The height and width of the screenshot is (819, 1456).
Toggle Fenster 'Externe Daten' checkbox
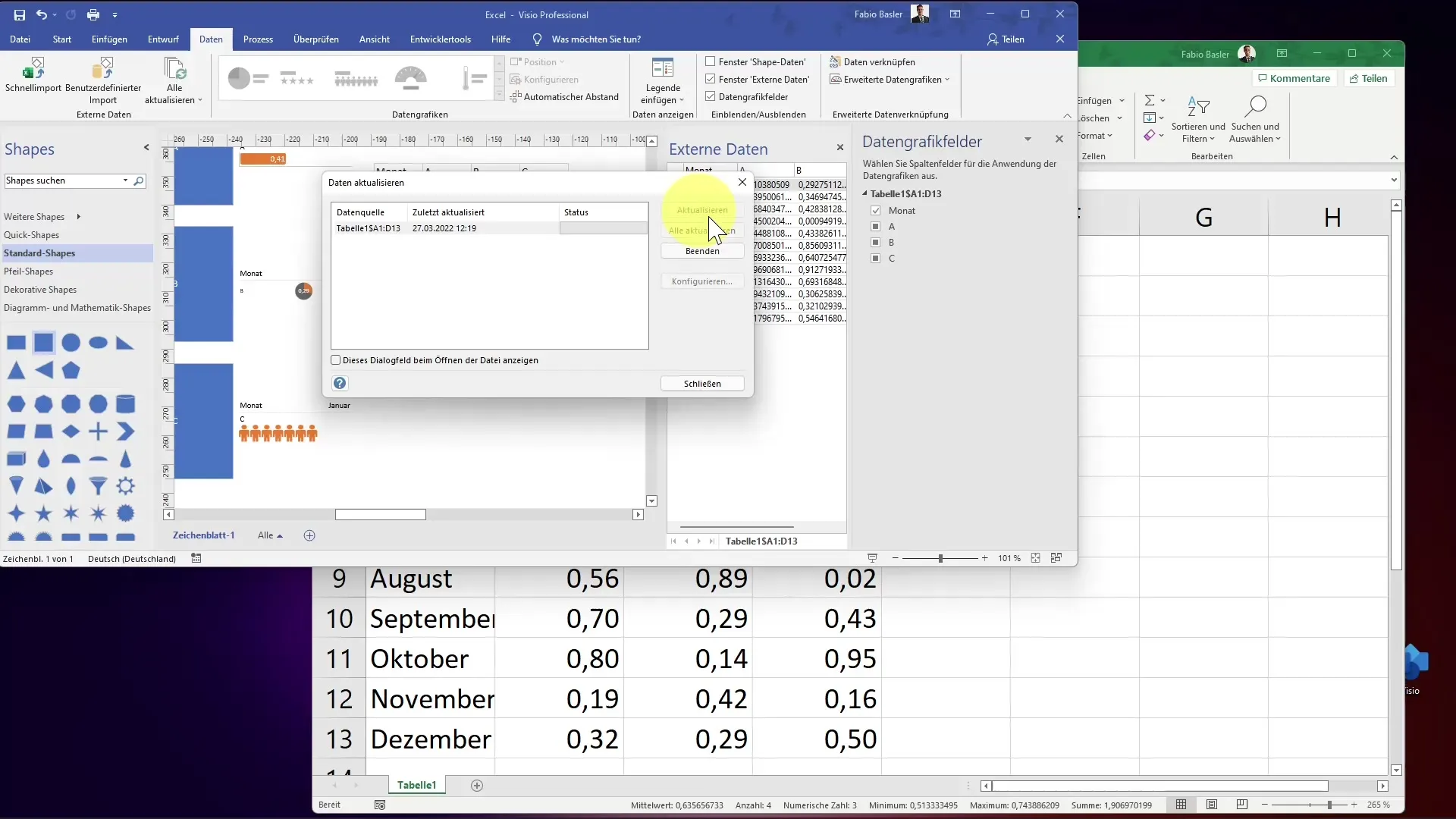[711, 80]
